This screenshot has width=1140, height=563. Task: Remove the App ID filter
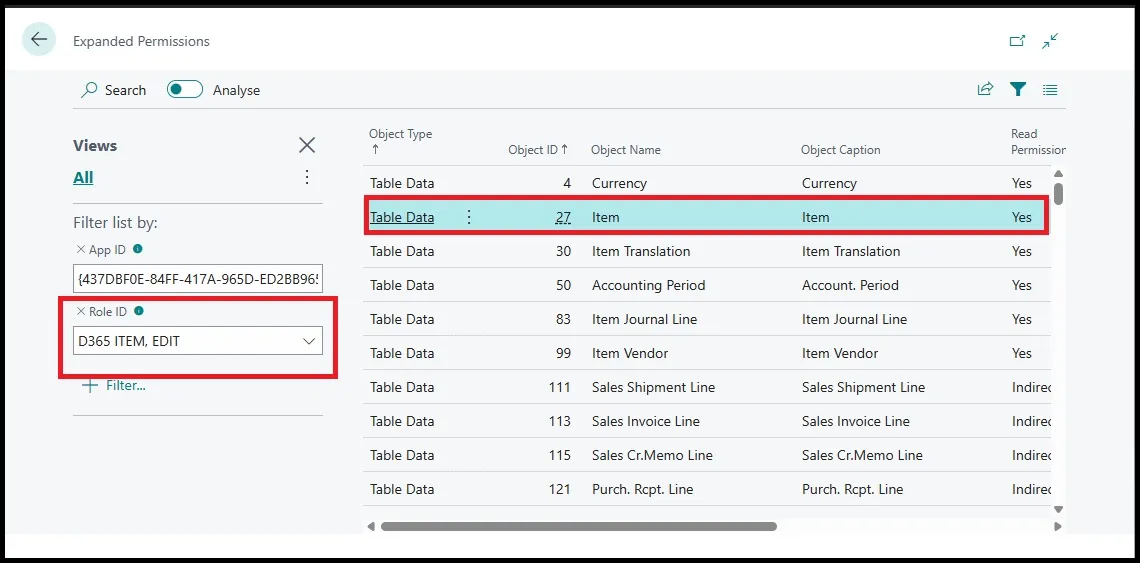click(x=80, y=249)
